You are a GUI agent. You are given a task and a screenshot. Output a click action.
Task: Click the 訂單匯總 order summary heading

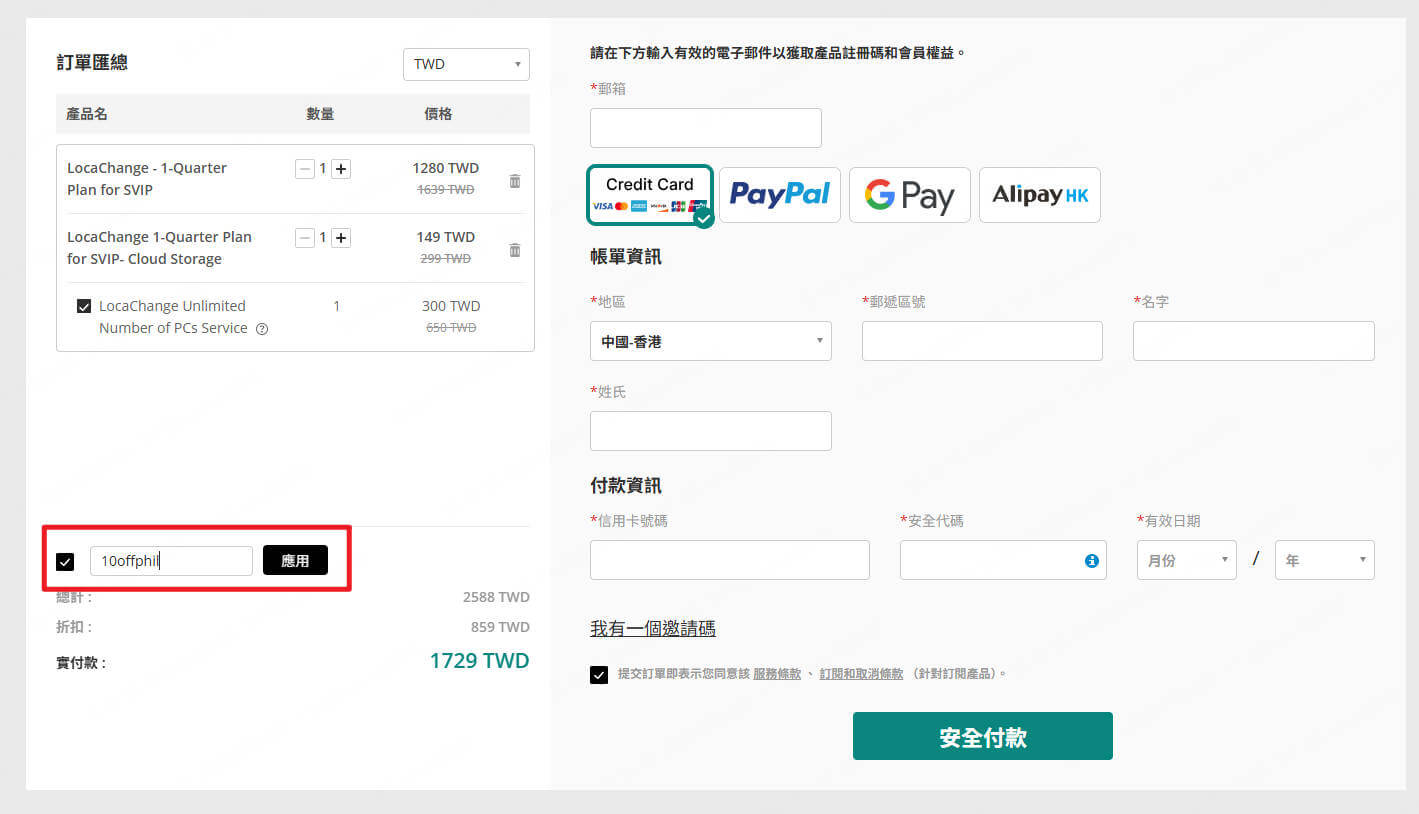point(92,62)
